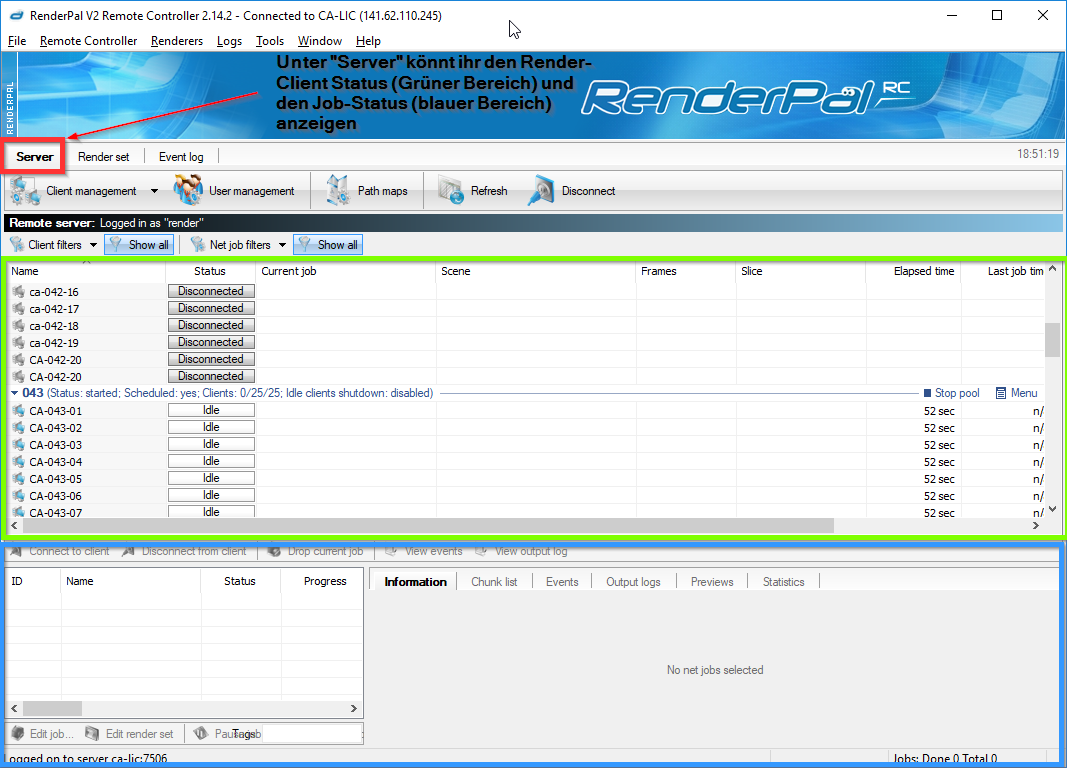Click the Refresh icon
This screenshot has height=768, width=1067.
pos(453,191)
